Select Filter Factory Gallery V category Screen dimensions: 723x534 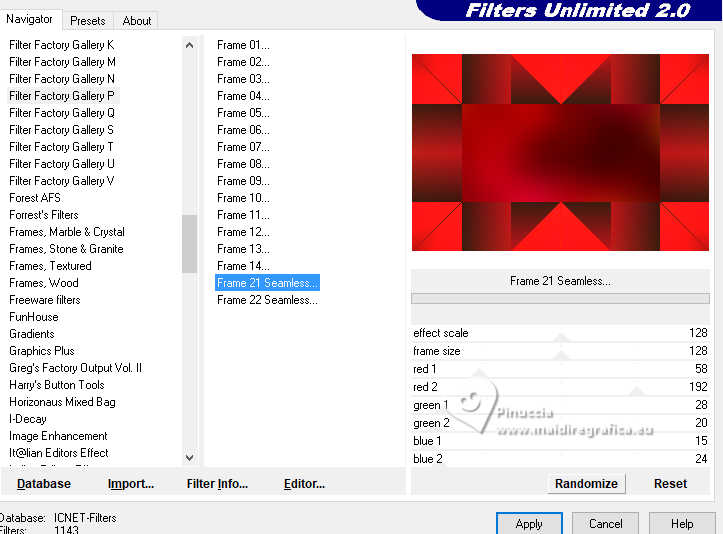(62, 181)
